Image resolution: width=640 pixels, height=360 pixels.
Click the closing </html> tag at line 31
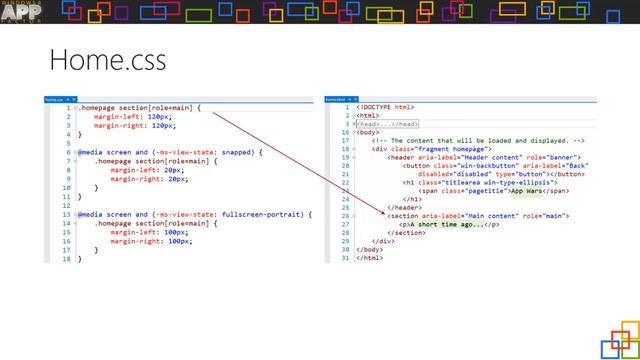pos(369,258)
